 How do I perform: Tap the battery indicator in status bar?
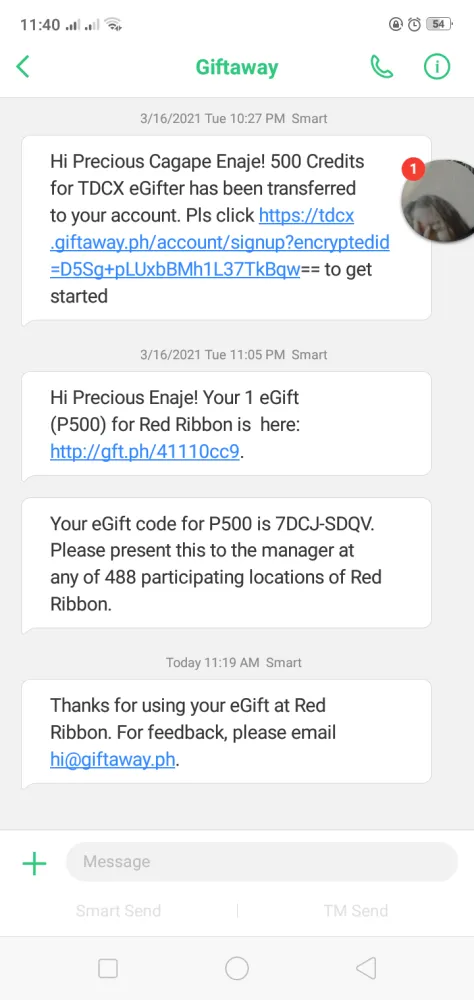pos(440,24)
